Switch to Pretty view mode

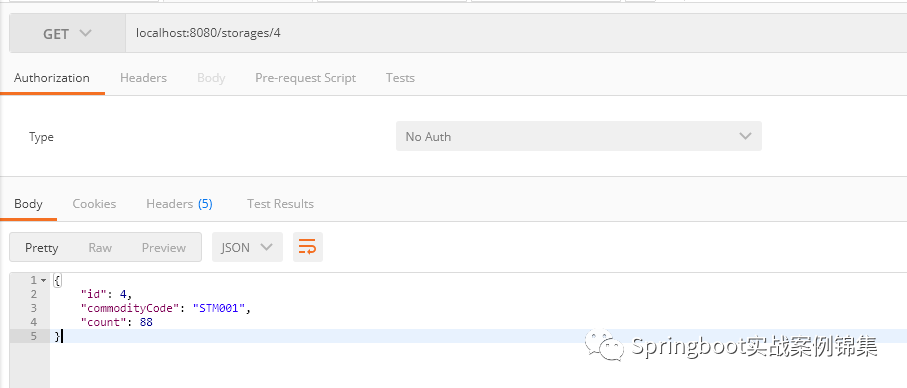click(42, 247)
